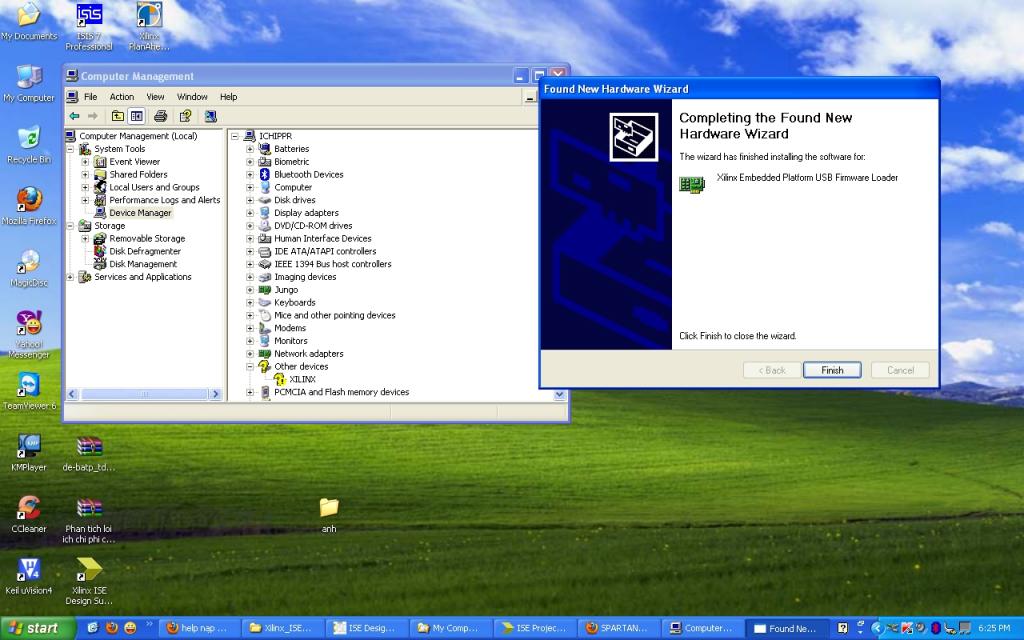Select the Recycle Bin desktop icon
1024x640 pixels.
pyautogui.click(x=29, y=145)
